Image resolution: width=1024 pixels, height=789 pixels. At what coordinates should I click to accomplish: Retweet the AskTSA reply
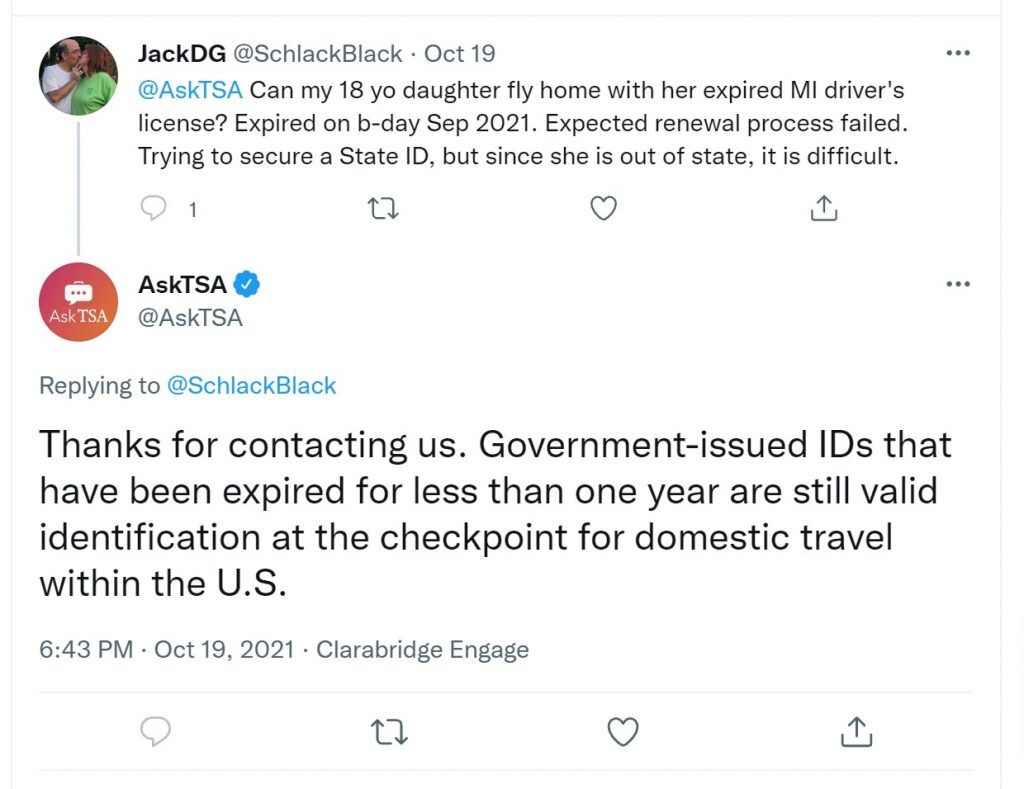[389, 732]
